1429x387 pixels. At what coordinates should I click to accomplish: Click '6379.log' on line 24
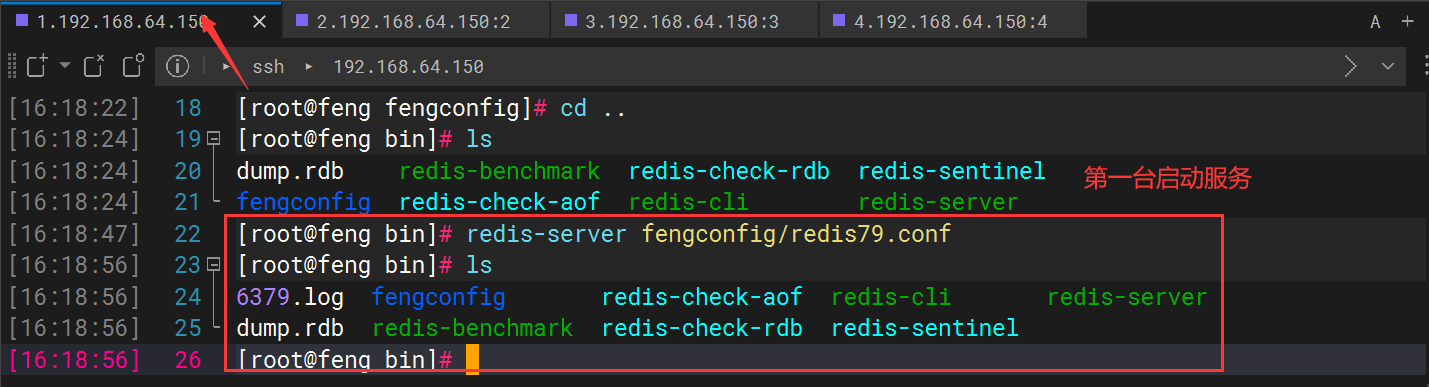tap(290, 297)
